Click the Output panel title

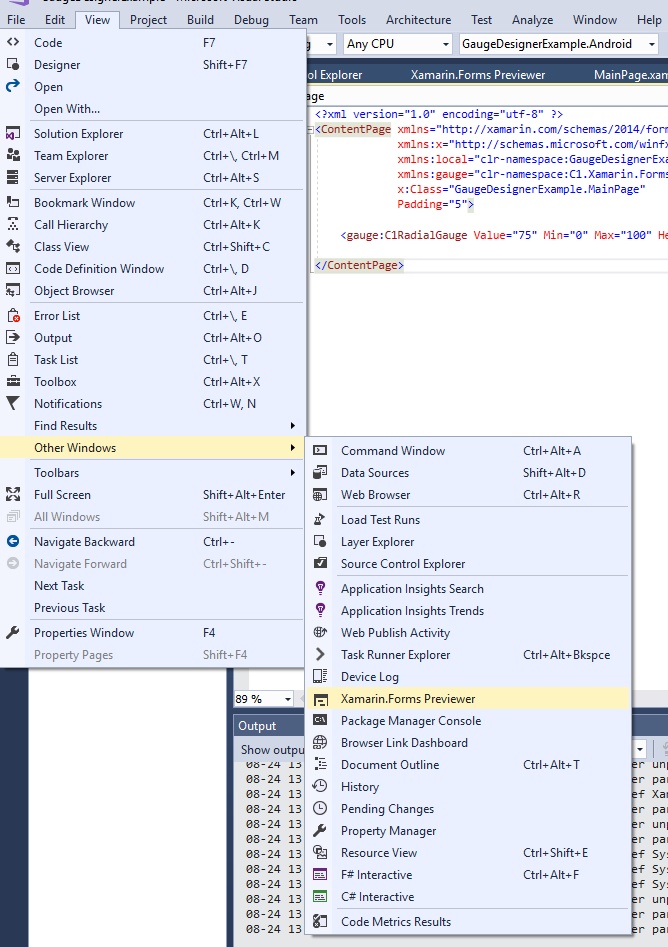pos(257,726)
